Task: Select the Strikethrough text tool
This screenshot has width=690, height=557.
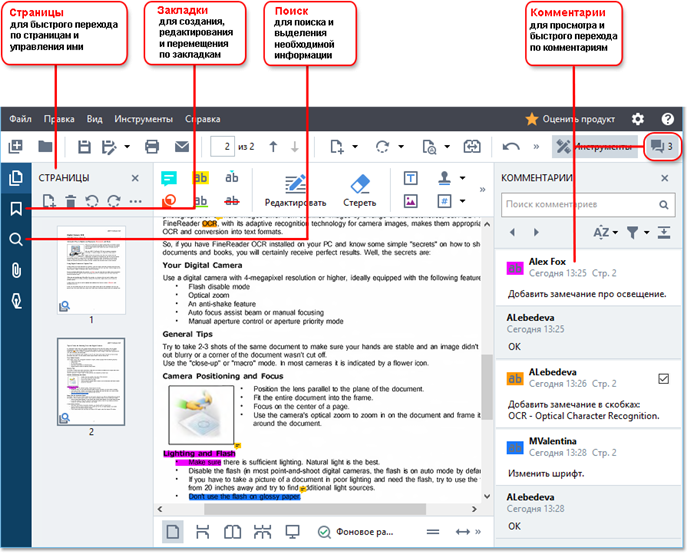Action: pos(232,201)
